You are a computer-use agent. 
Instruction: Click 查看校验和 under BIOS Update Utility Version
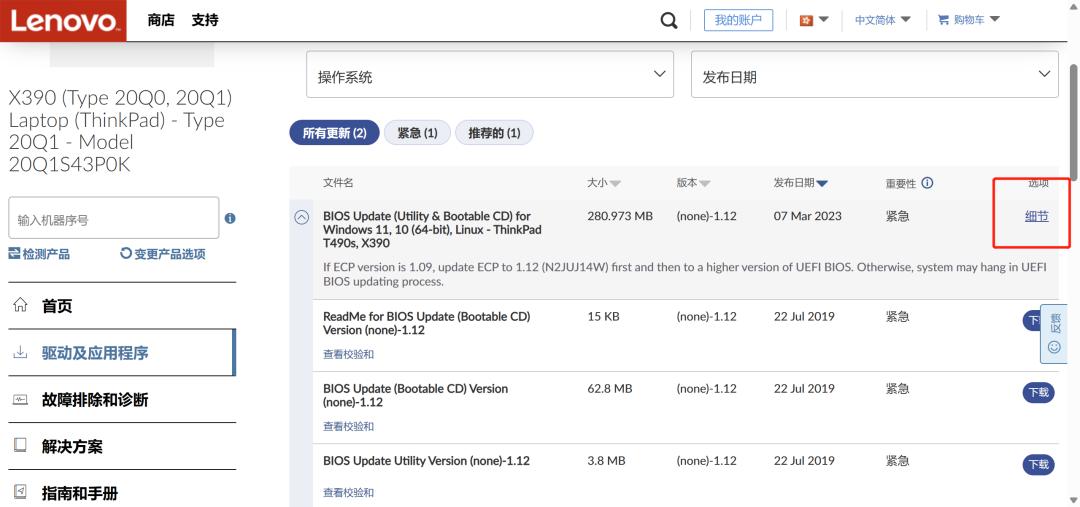point(349,493)
